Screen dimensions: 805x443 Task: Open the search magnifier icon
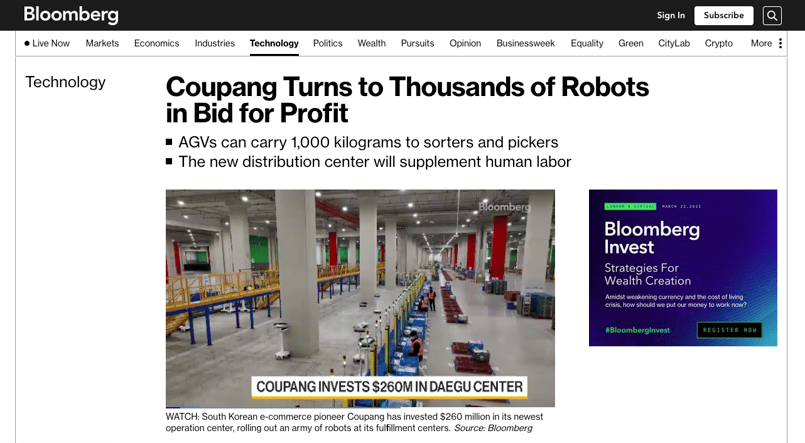(x=772, y=15)
